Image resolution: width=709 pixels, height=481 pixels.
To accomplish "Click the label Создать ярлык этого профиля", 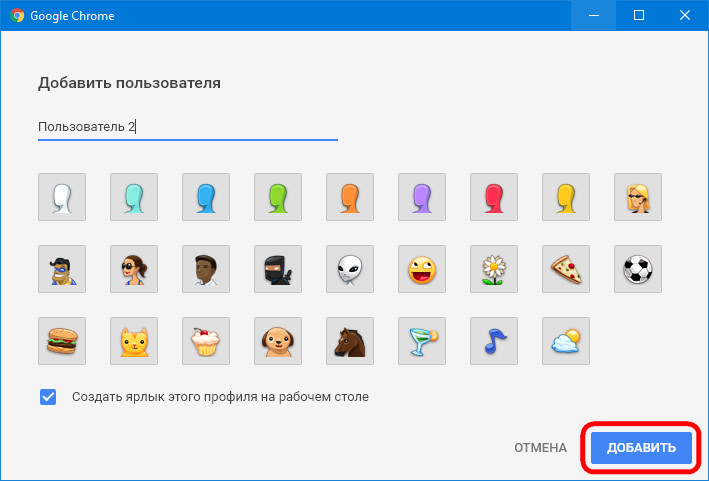I will [220, 397].
